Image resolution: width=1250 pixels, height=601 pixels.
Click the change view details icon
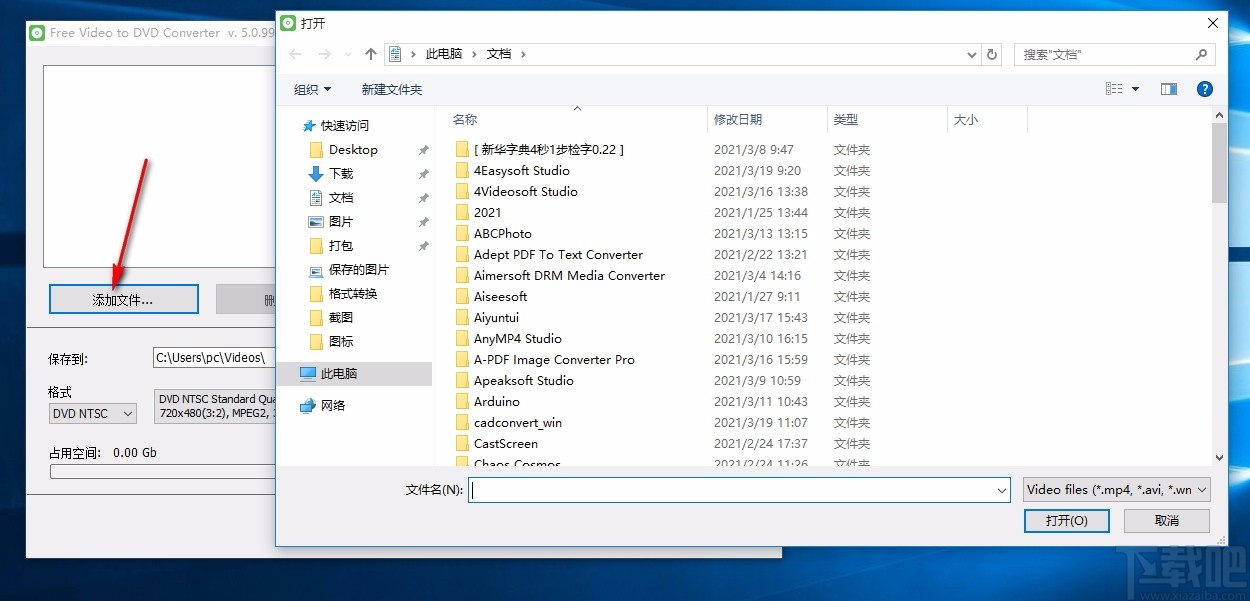[x=1114, y=88]
